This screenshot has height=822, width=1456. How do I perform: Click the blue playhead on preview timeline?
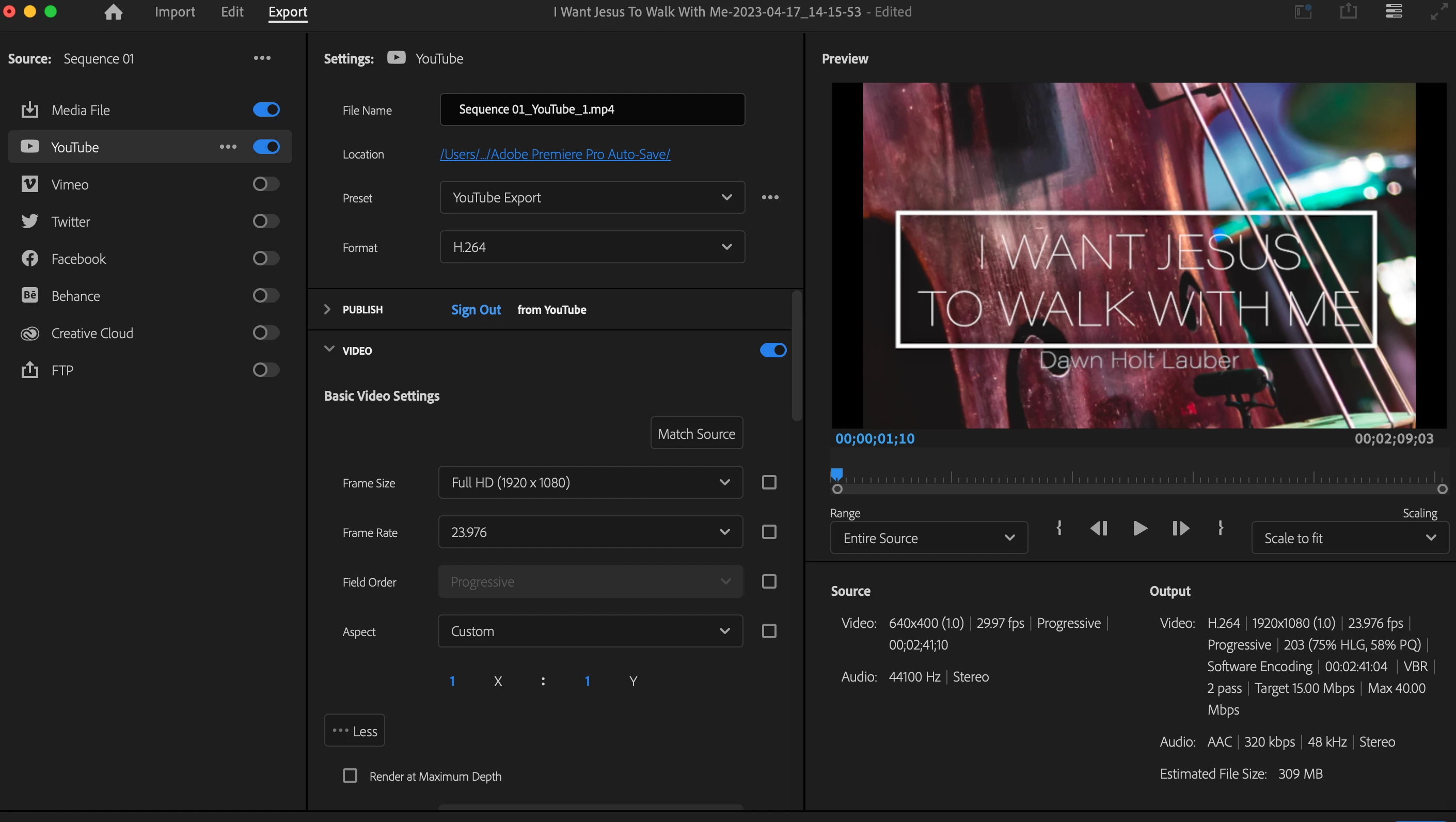click(x=836, y=474)
